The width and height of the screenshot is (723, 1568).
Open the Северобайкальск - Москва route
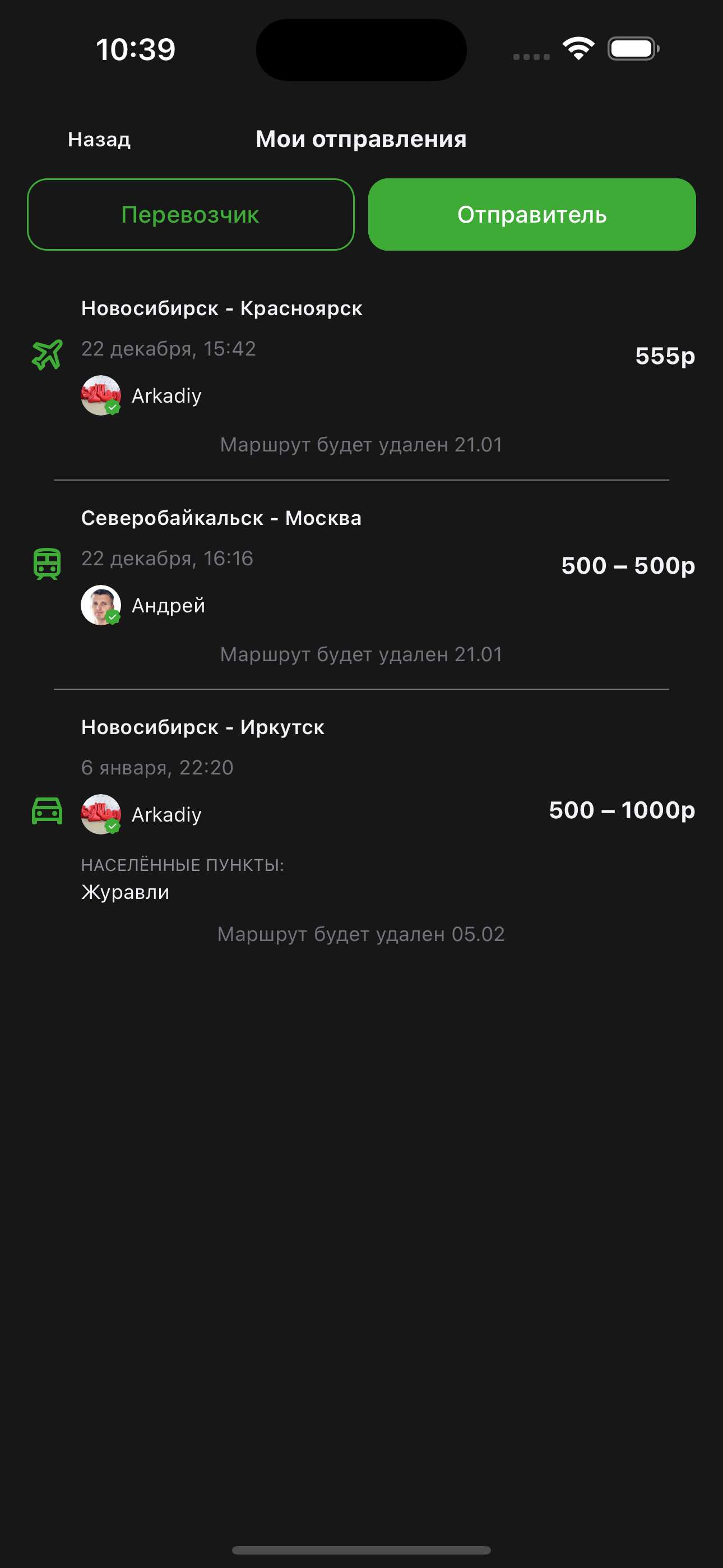[221, 518]
